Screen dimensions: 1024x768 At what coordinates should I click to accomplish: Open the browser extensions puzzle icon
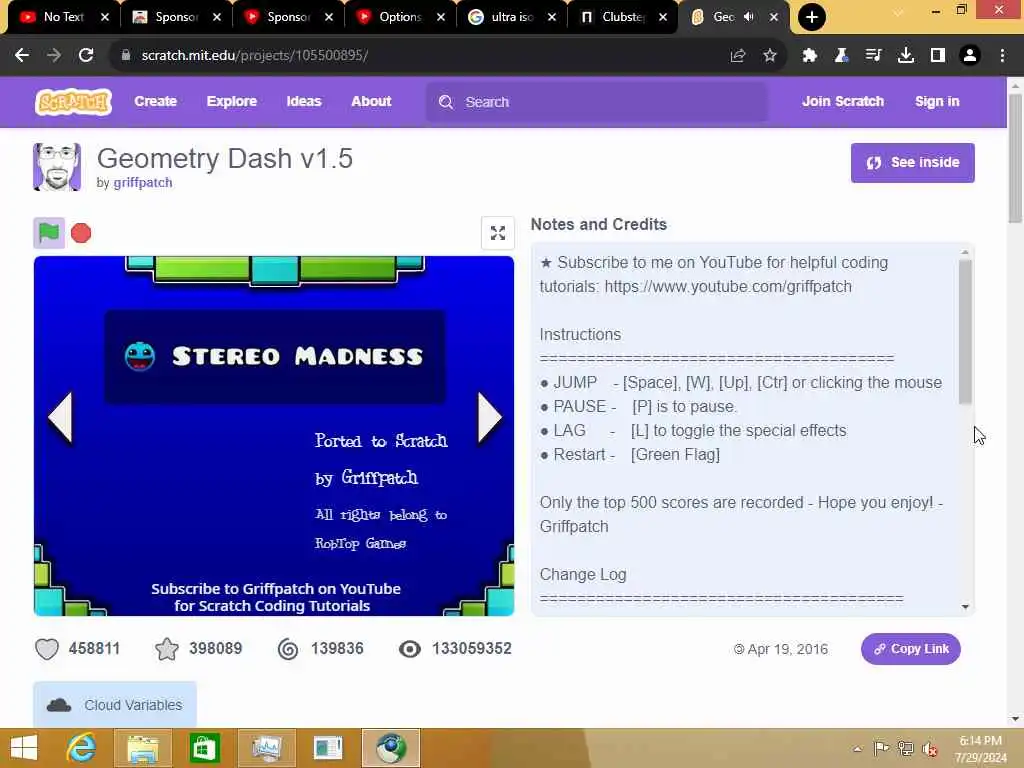pyautogui.click(x=810, y=56)
